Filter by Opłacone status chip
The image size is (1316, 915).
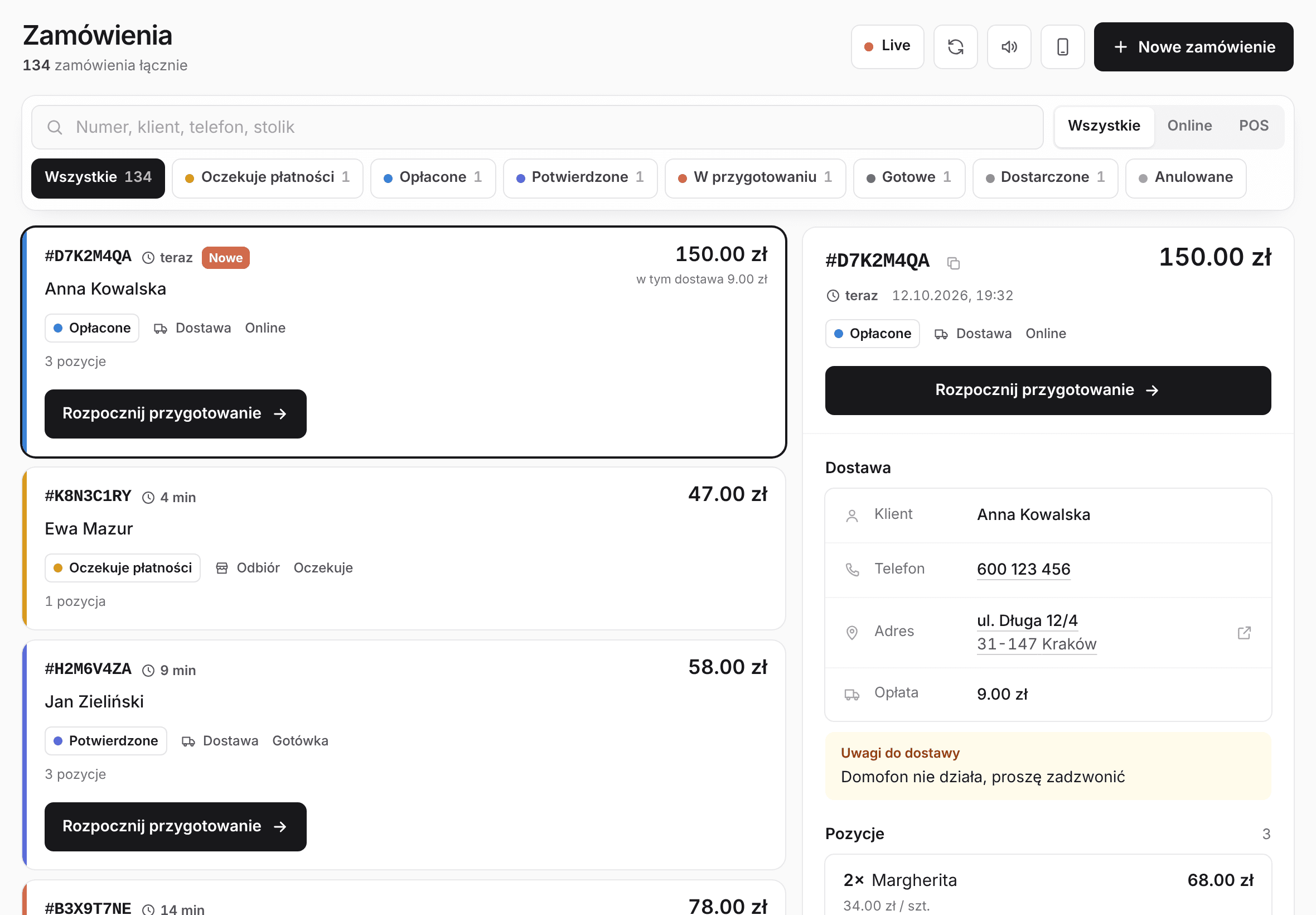(433, 179)
